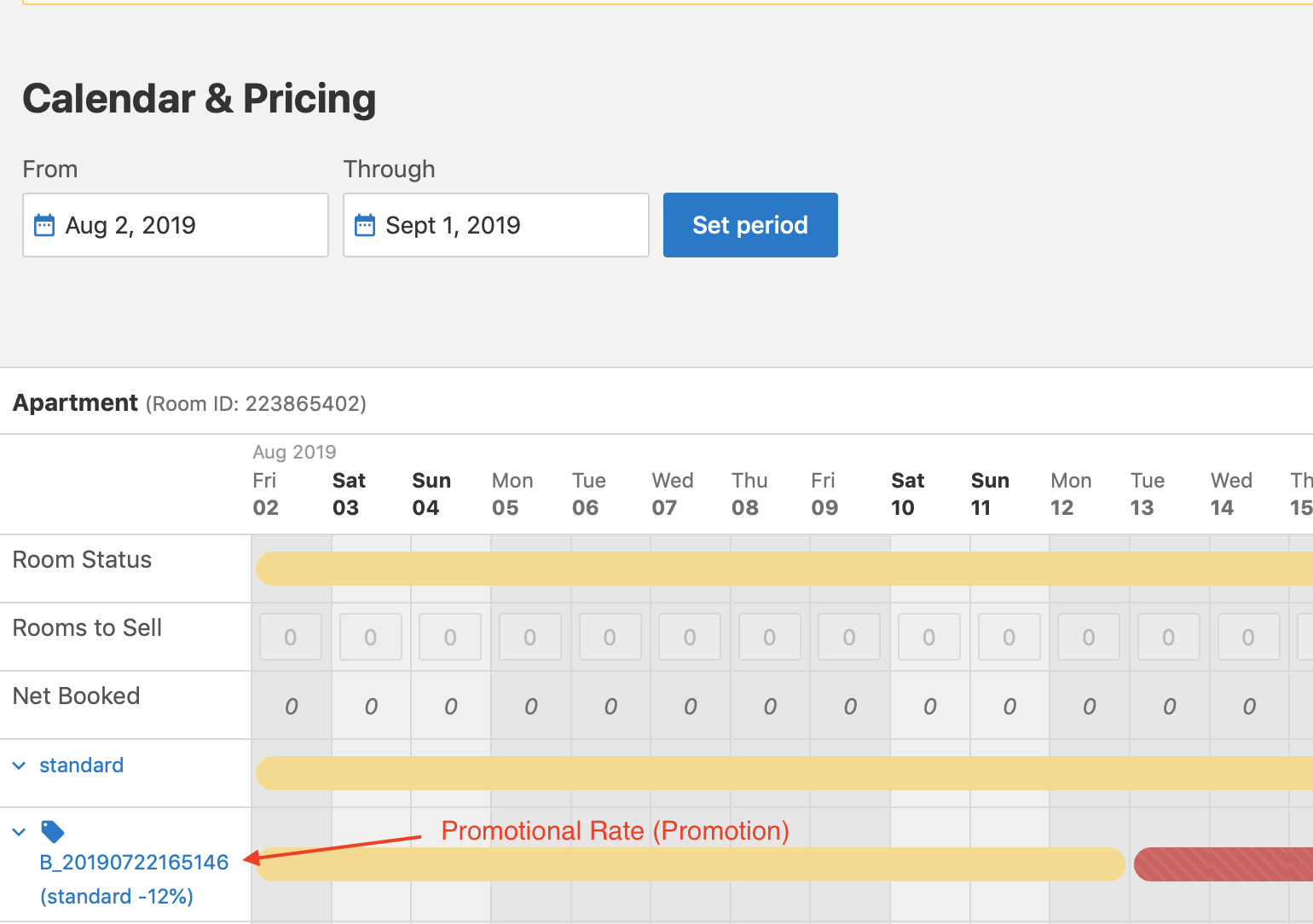
Task: Select Rooms to Sell box for Mon 12
Action: pos(1089,637)
